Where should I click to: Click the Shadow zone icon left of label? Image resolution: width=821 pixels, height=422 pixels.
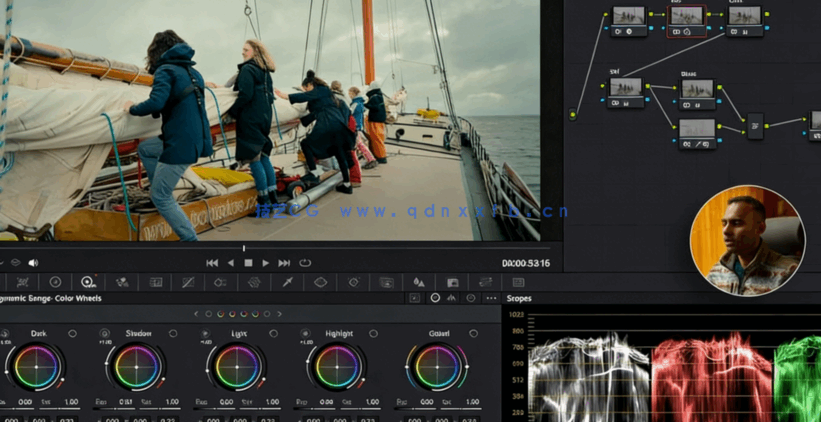point(105,334)
